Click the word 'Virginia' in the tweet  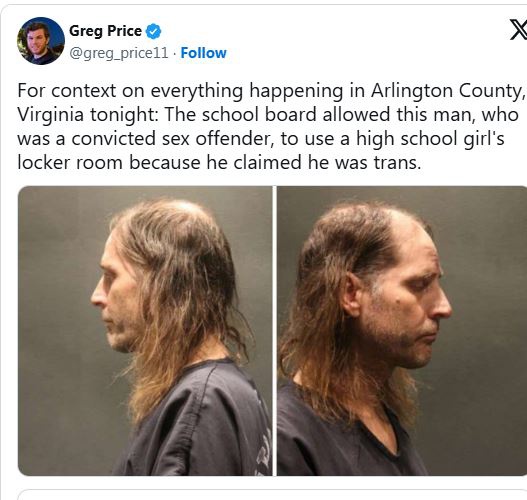pyautogui.click(x=50, y=115)
